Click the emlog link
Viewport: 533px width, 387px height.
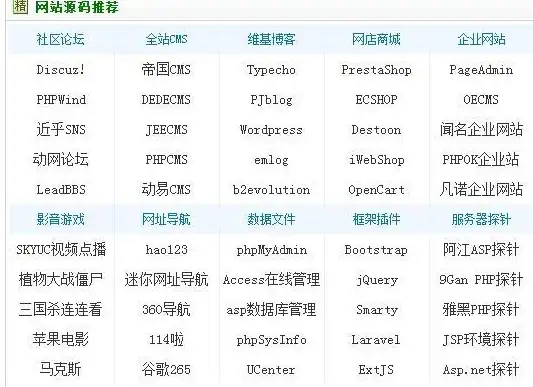[271, 160]
